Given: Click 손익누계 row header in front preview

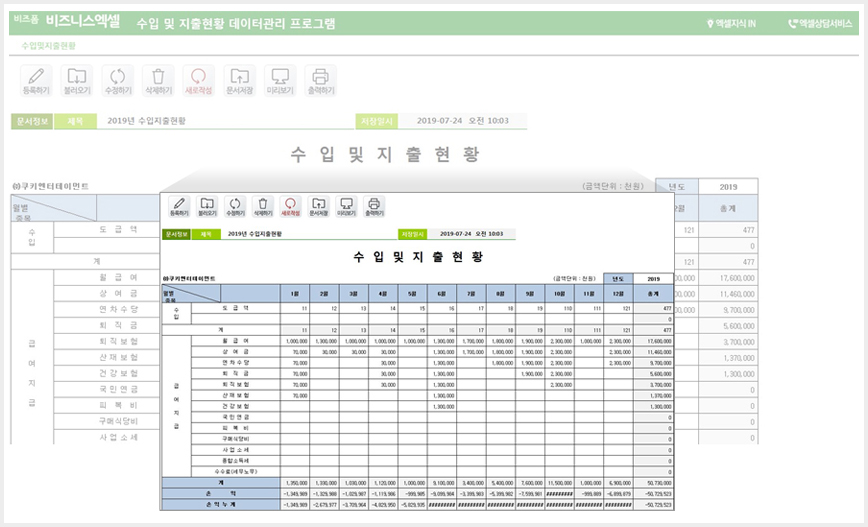Looking at the screenshot, I should coord(221,504).
